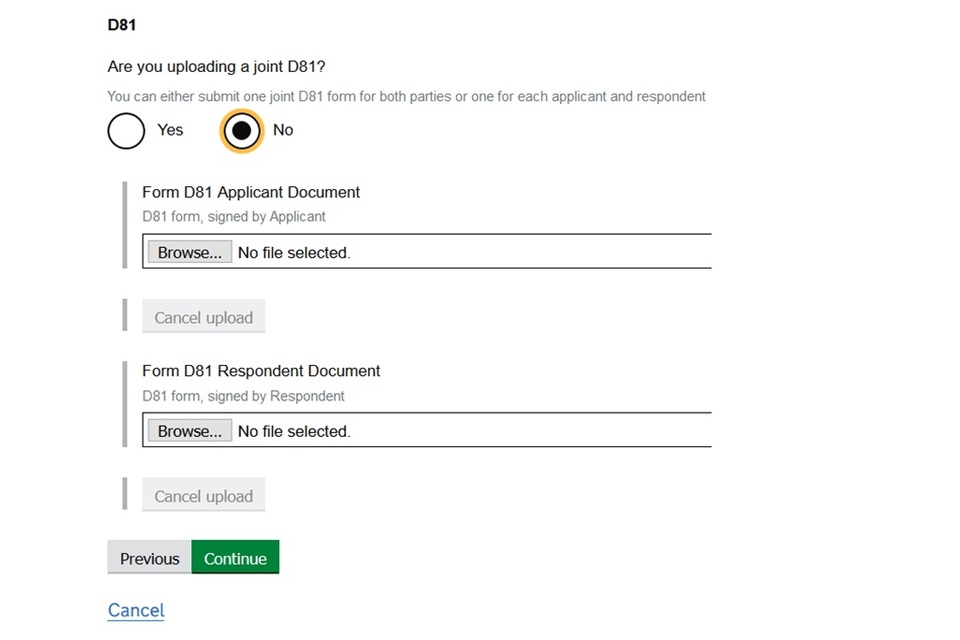Click the hint text about submitting one joint D81
Image resolution: width=960 pixels, height=640 pixels.
(x=406, y=97)
